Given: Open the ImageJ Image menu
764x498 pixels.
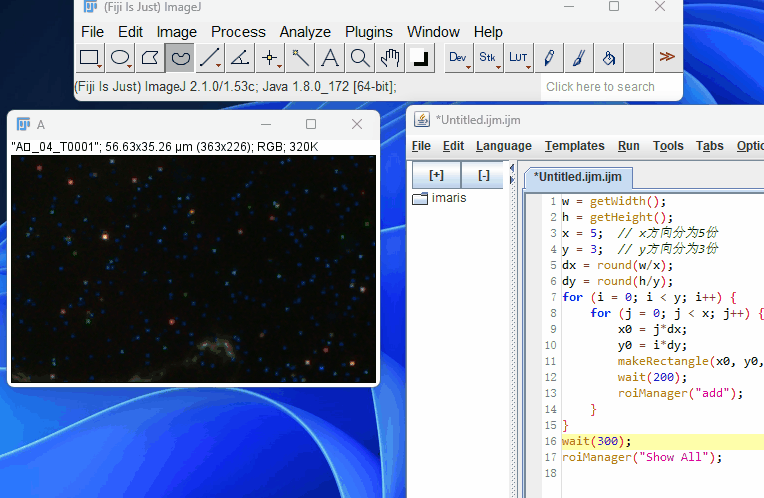Looking at the screenshot, I should [176, 32].
